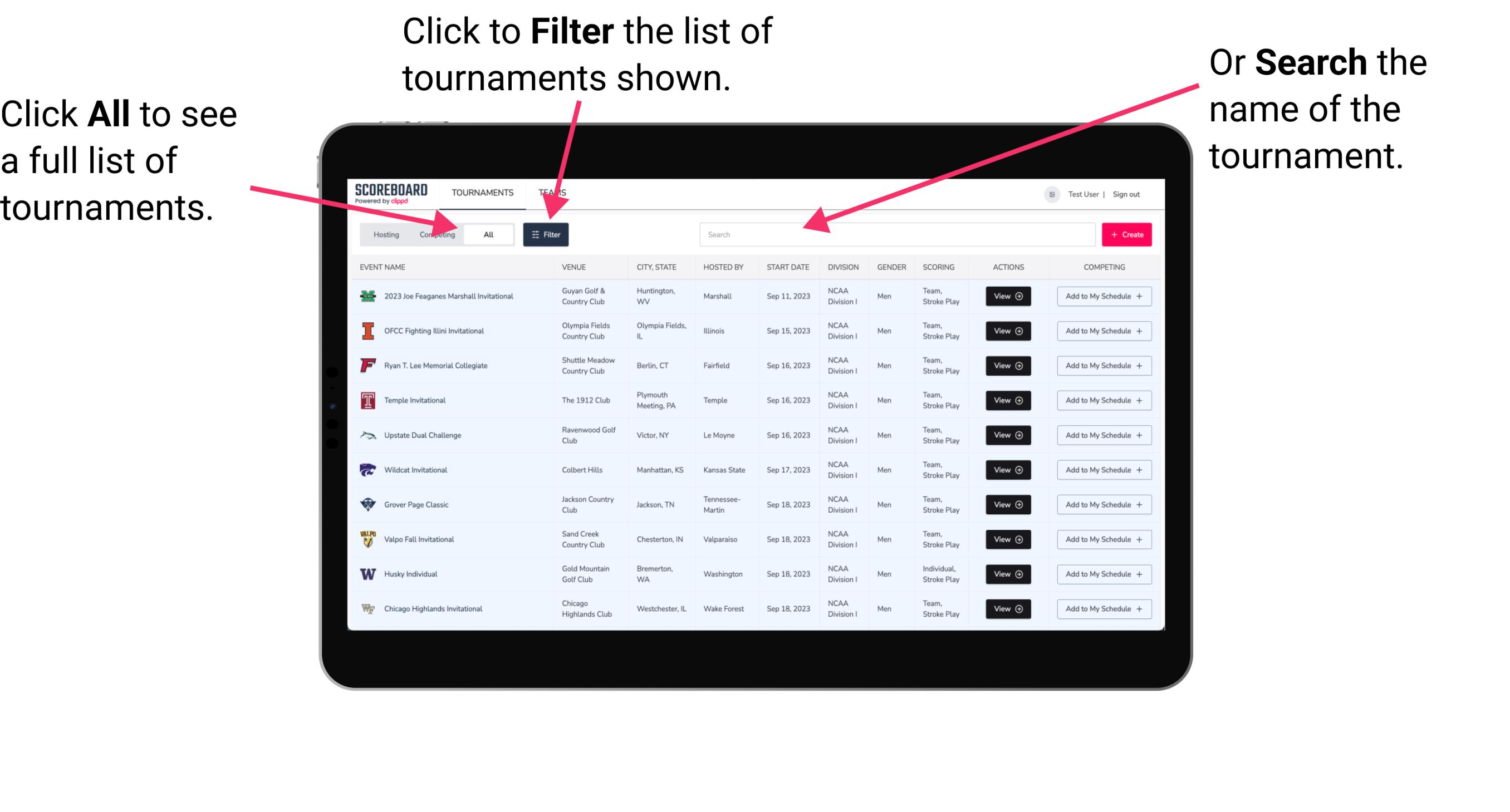Click the Illinois Fighting Illini team icon
The image size is (1510, 812).
click(368, 331)
